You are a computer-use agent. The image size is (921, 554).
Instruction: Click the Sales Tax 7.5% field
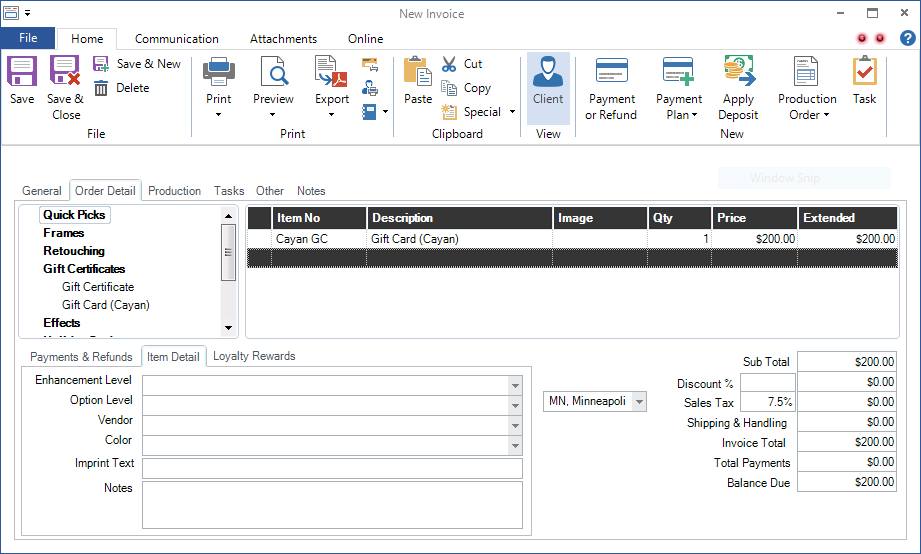click(767, 402)
